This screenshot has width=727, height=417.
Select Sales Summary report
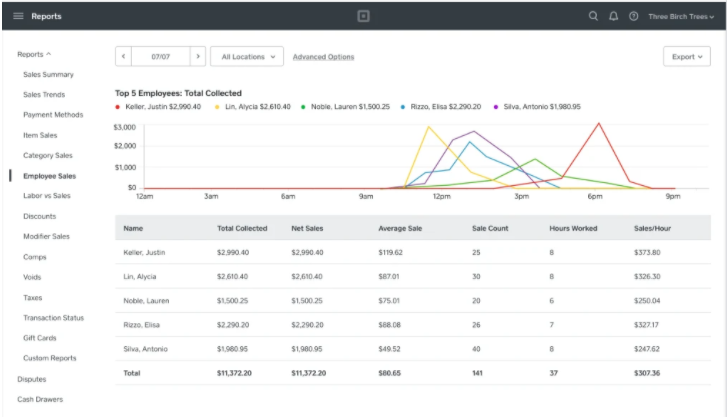pyautogui.click(x=48, y=75)
